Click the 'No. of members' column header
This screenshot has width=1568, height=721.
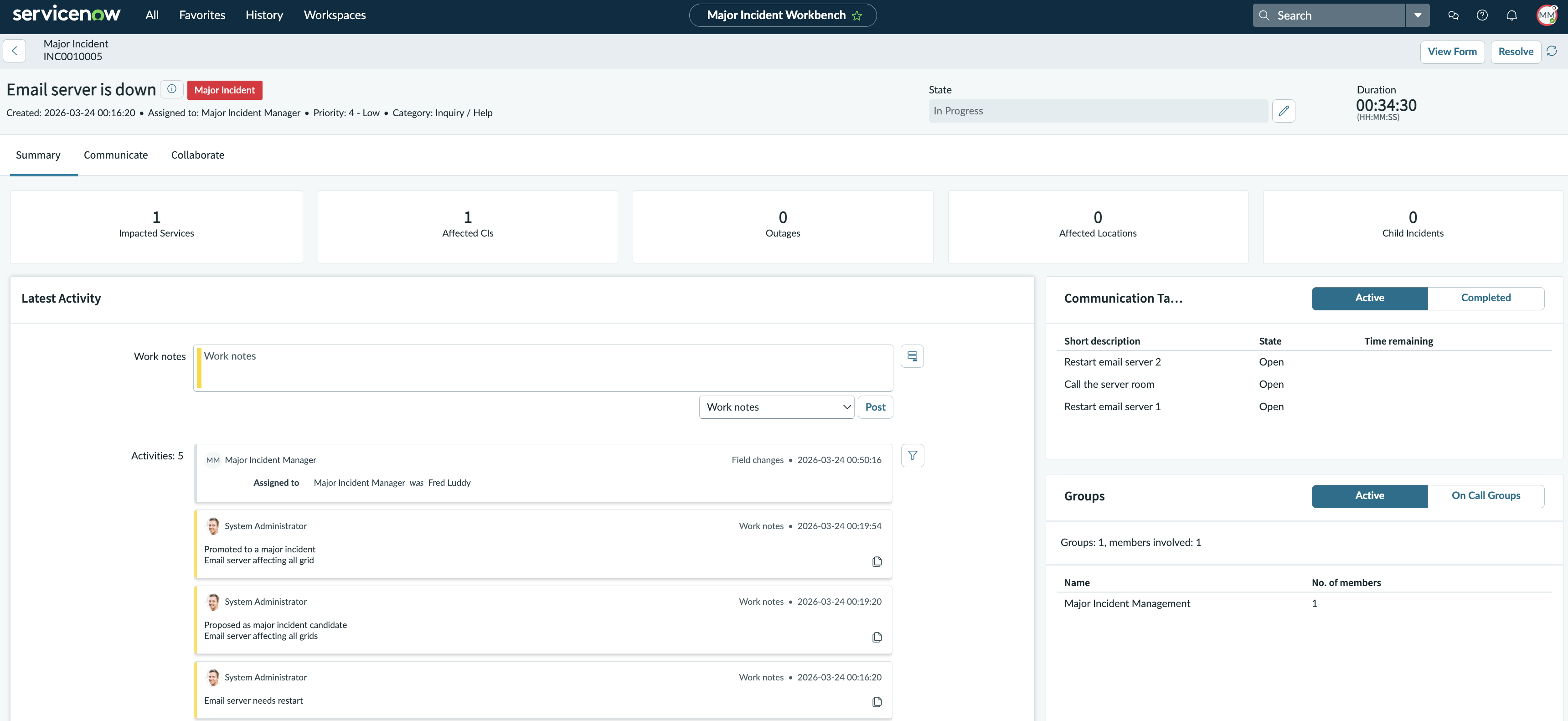click(x=1346, y=583)
